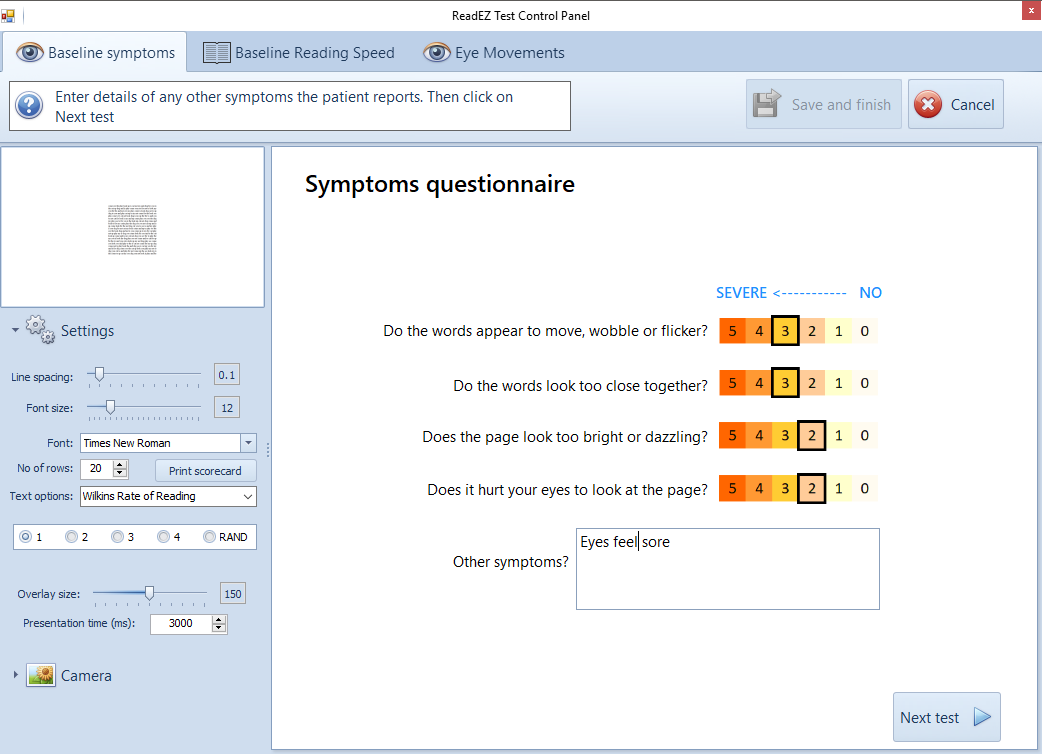Choose radio button 4 for text version

coord(163,537)
